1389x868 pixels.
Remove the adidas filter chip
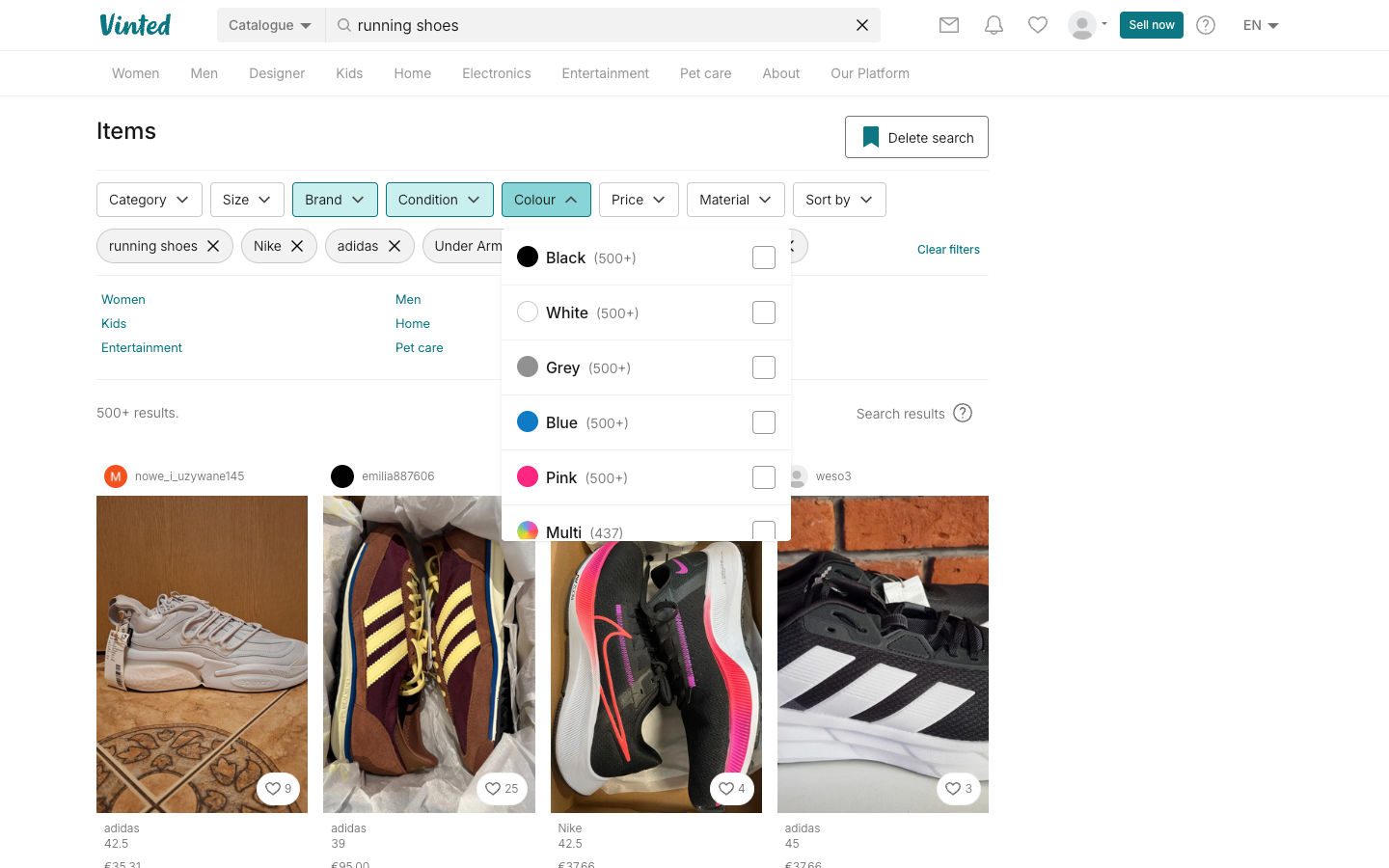pyautogui.click(x=395, y=246)
